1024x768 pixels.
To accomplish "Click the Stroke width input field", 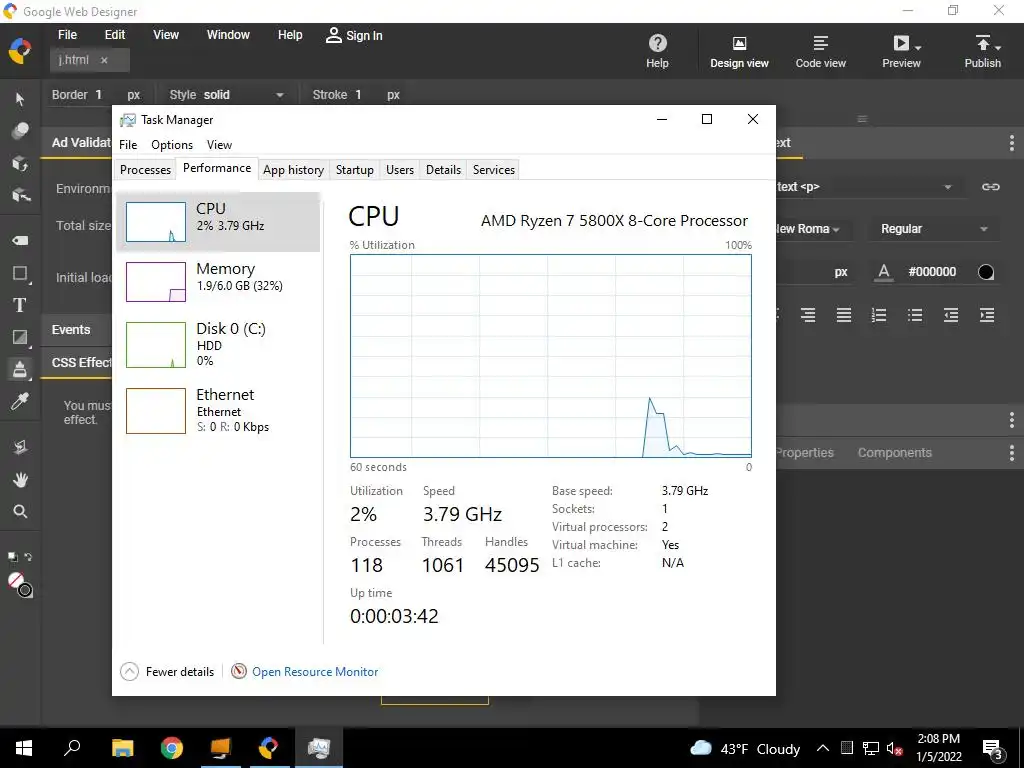I will 359,95.
